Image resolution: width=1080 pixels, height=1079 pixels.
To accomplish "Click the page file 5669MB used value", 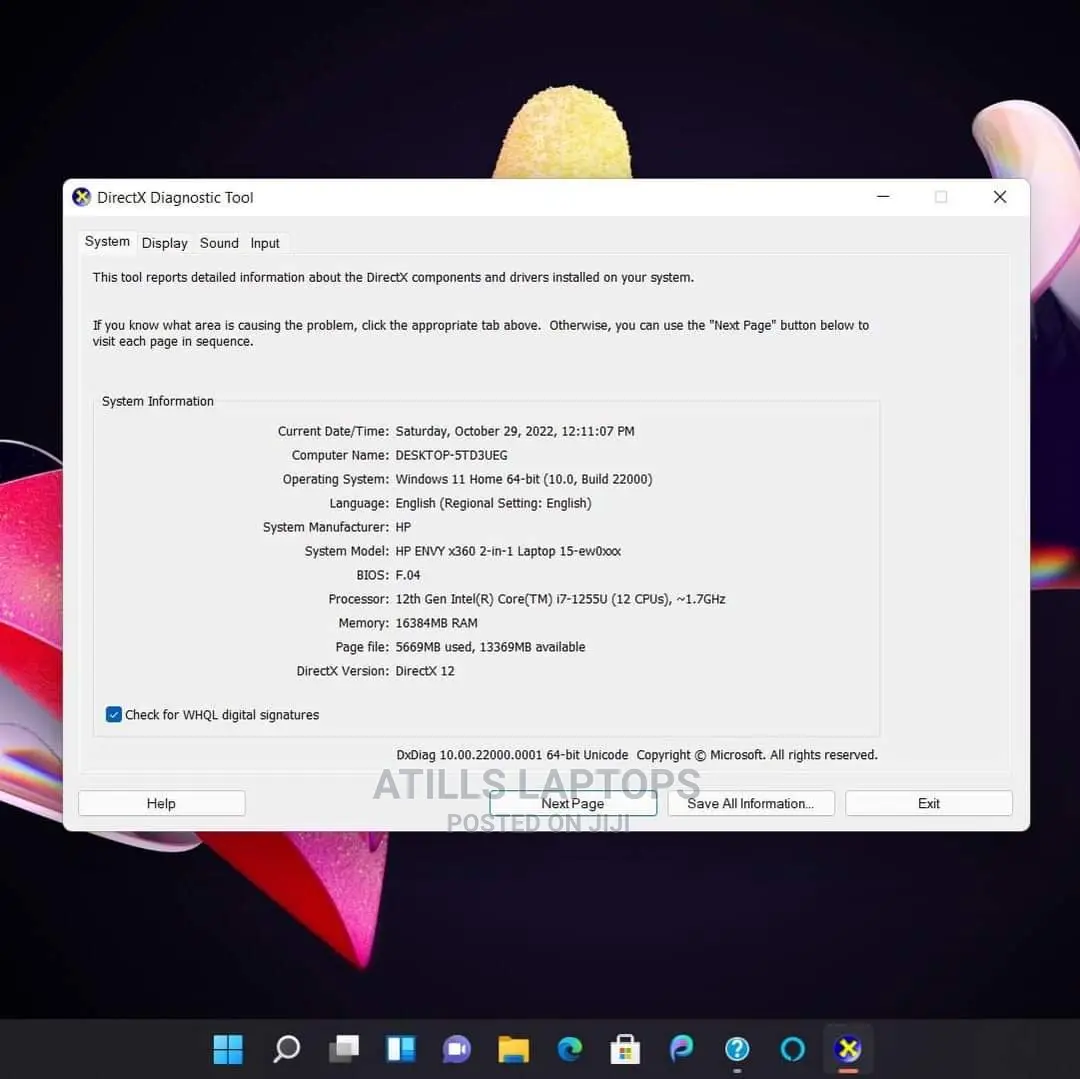I will tap(490, 647).
